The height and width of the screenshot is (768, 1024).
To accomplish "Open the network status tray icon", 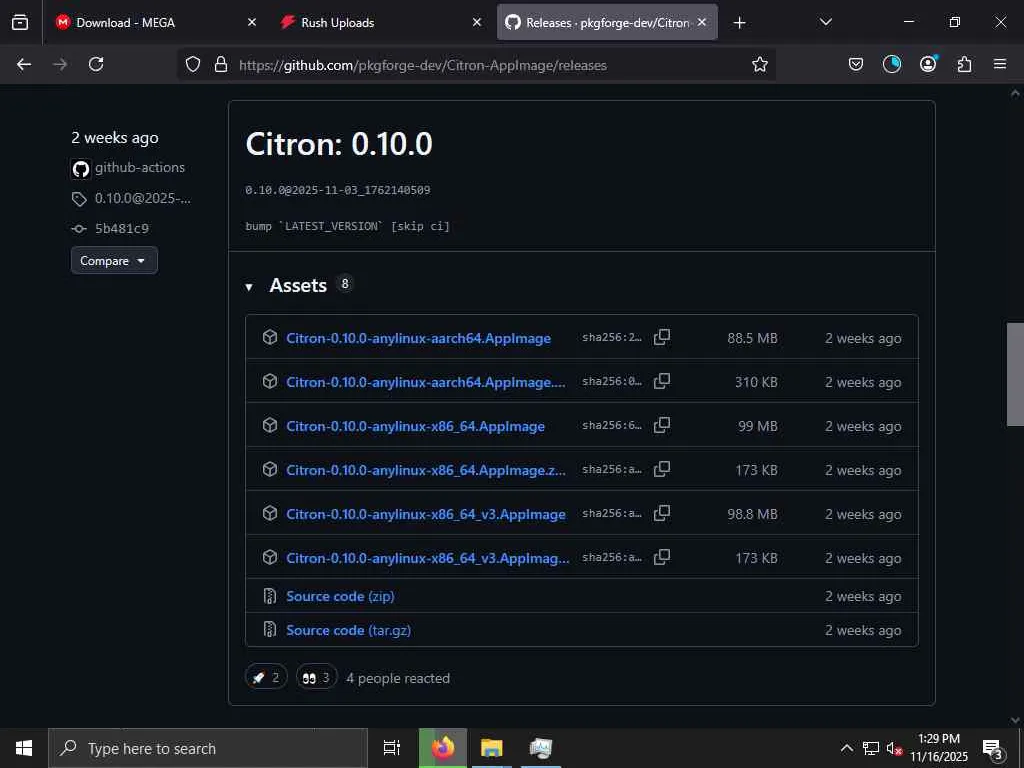I will point(871,748).
